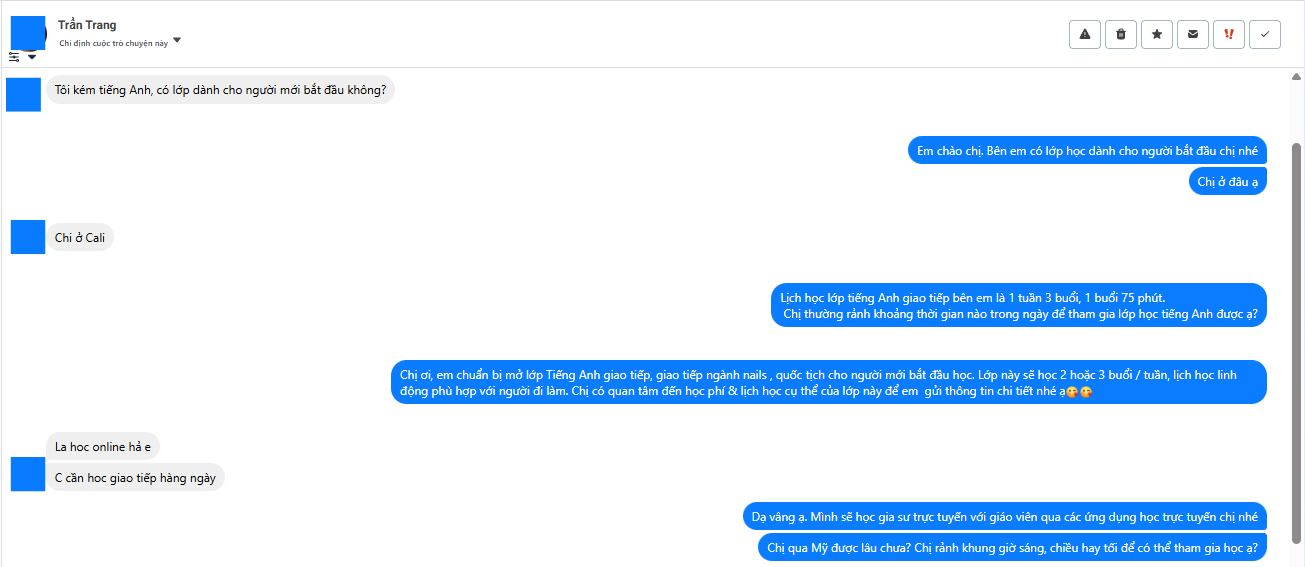The height and width of the screenshot is (567, 1305).
Task: Mark conversation done with the checkmark icon
Action: (x=1265, y=34)
